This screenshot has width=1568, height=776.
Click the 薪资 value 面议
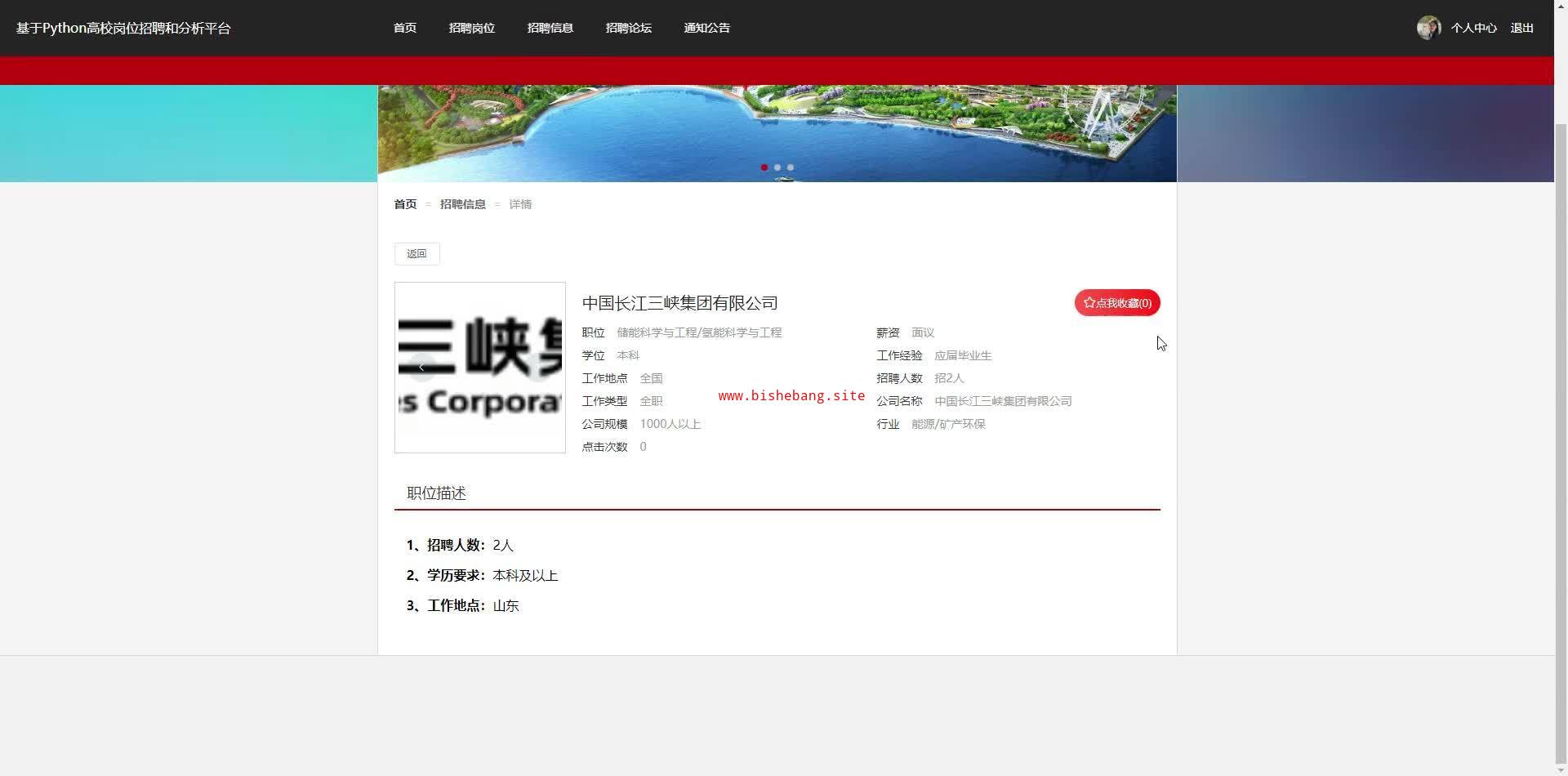coord(923,332)
